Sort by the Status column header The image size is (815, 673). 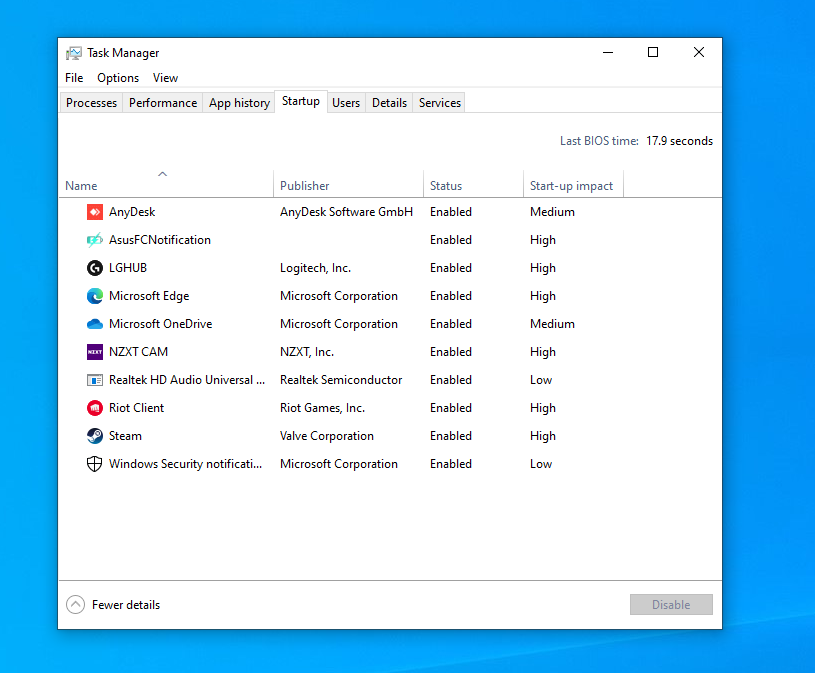473,183
